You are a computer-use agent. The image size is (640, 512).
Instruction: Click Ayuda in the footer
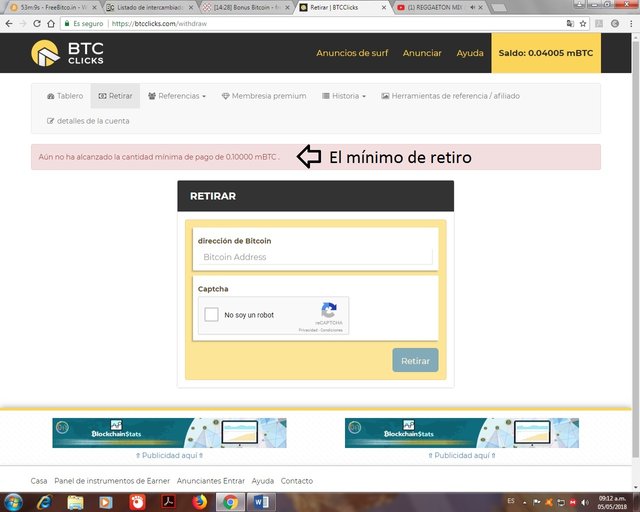click(262, 481)
